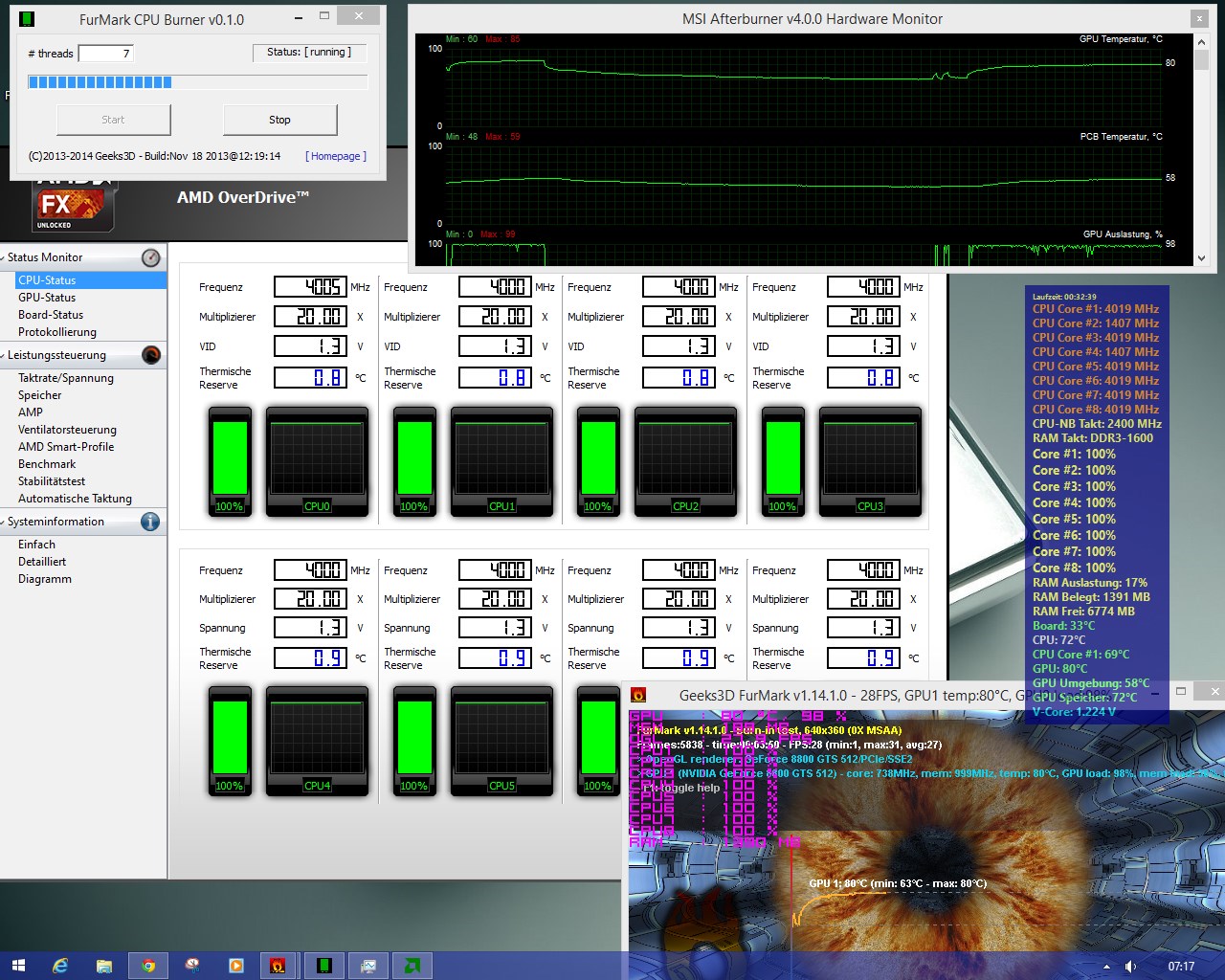Click the CPU1 usage graph
This screenshot has width=1225, height=980.
501,461
